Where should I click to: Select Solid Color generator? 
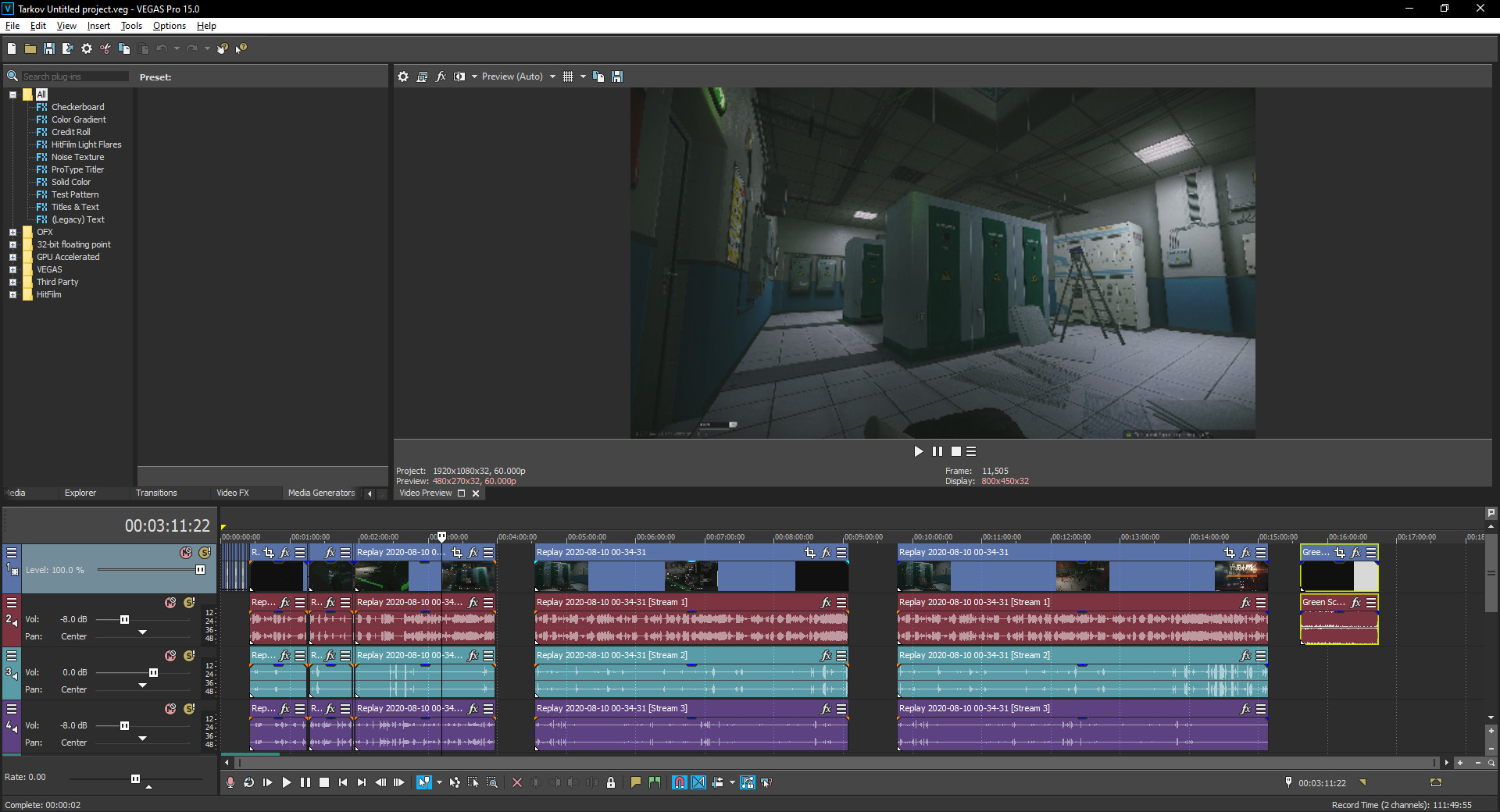click(x=71, y=182)
